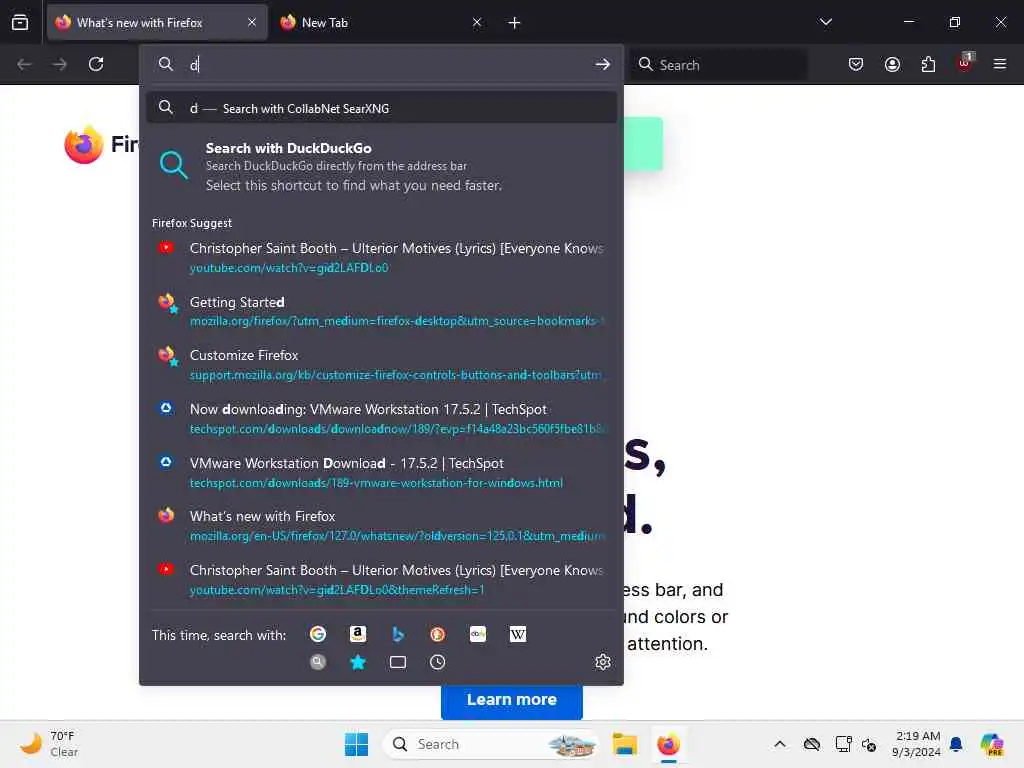Open the Windows Start menu
The image size is (1024, 768).
[357, 744]
